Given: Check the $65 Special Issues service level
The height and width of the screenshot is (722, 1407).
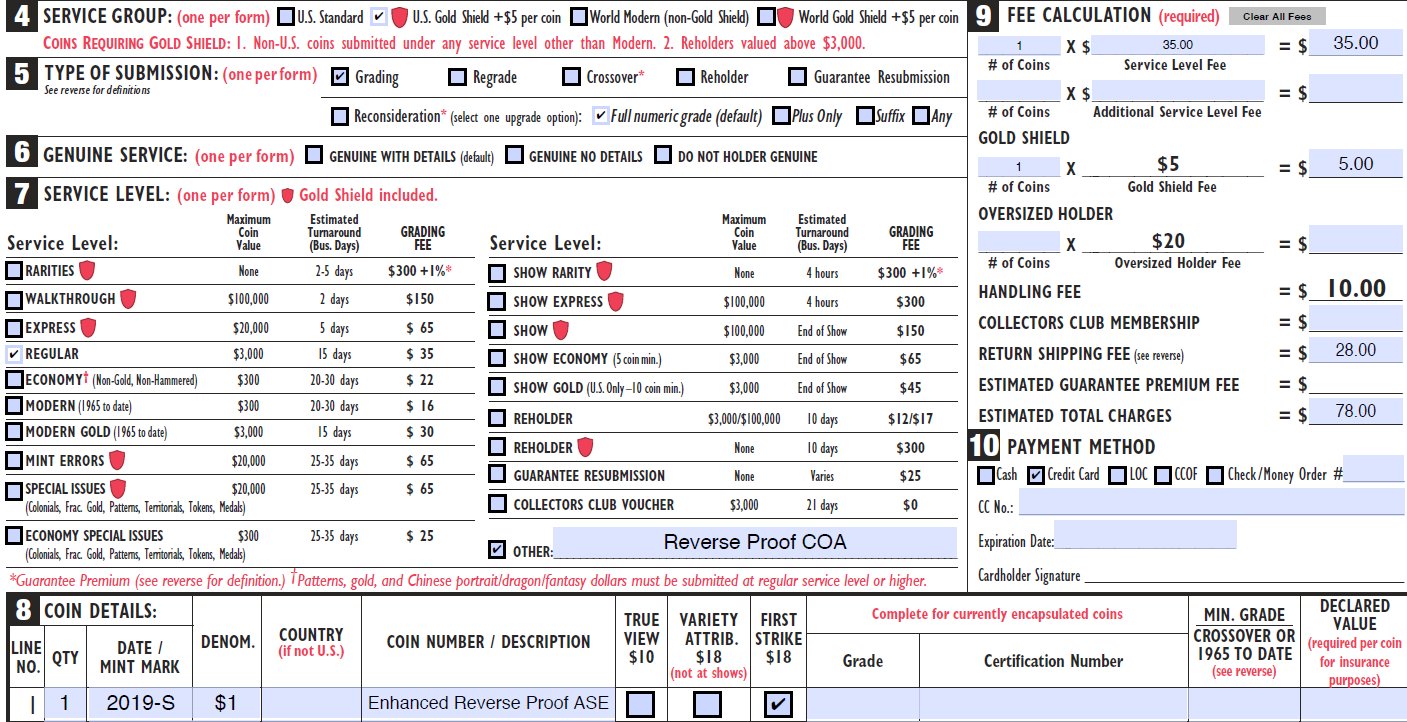Looking at the screenshot, I should click(14, 491).
